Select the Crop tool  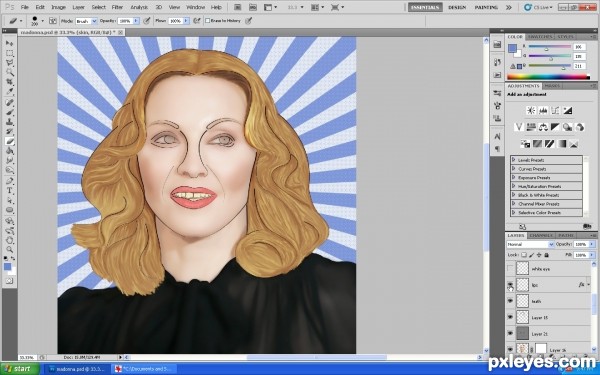coord(10,82)
